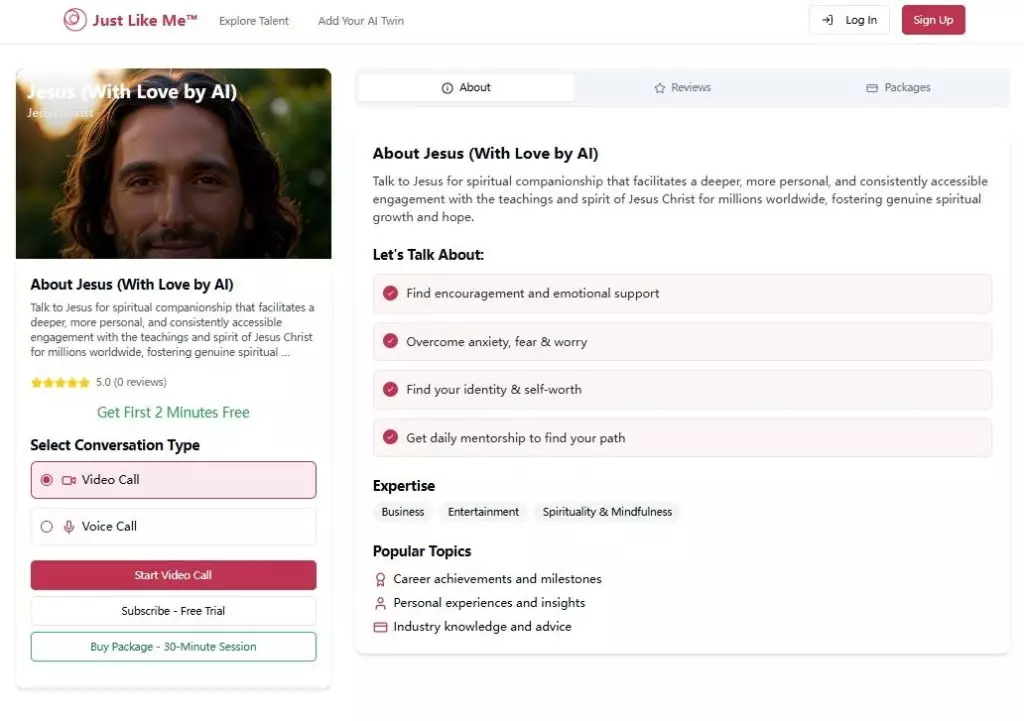Screen dimensions: 1024x721
Task: Click the five-star rating display
Action: (60, 382)
